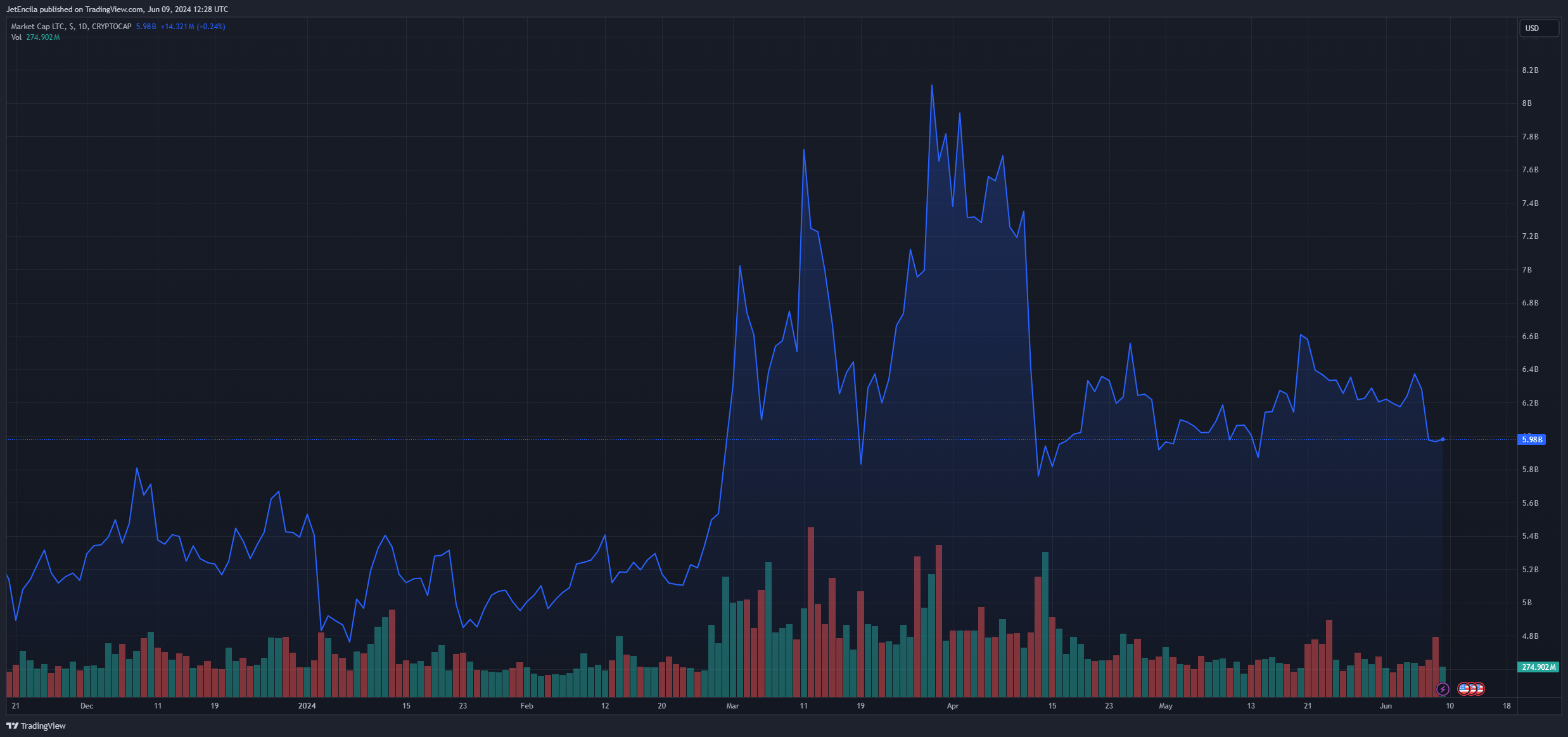Click the 5.6B price axis label

(1530, 503)
